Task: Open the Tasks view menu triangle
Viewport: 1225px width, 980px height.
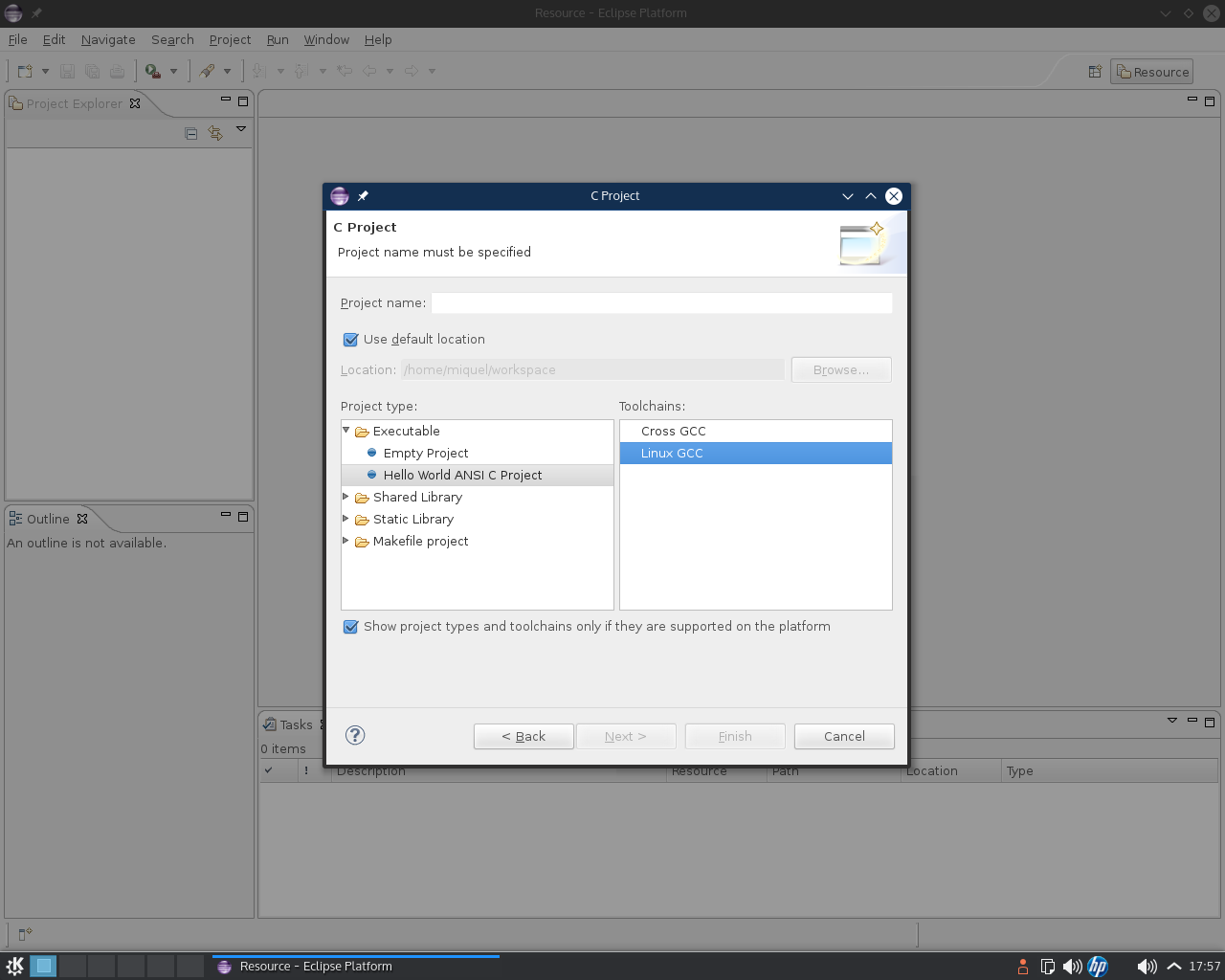Action: (x=1172, y=721)
